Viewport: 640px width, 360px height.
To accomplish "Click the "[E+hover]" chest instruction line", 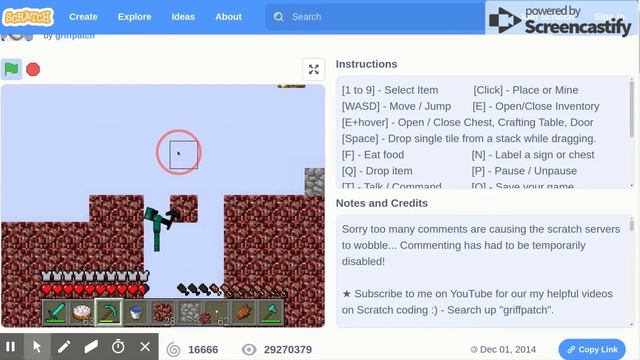I will 467,122.
